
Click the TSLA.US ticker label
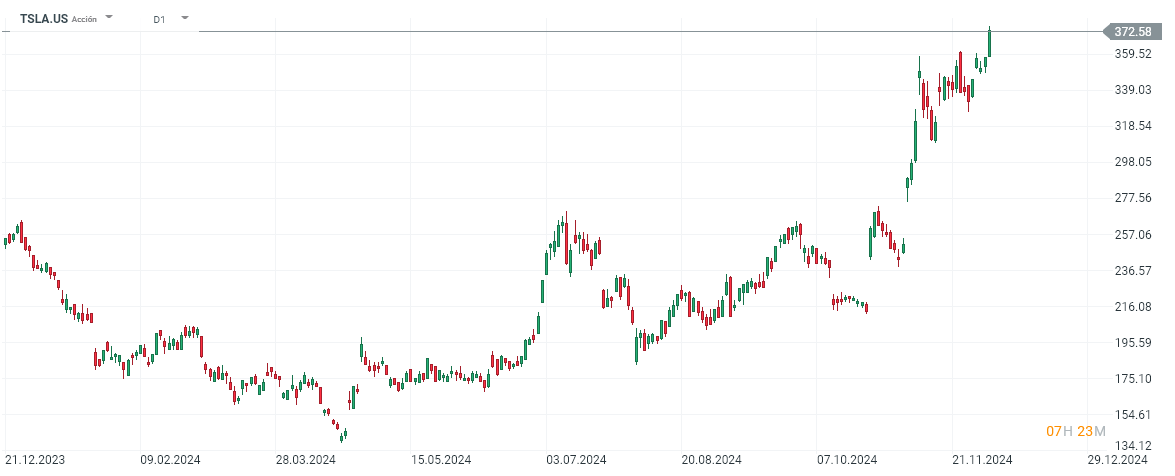44,18
